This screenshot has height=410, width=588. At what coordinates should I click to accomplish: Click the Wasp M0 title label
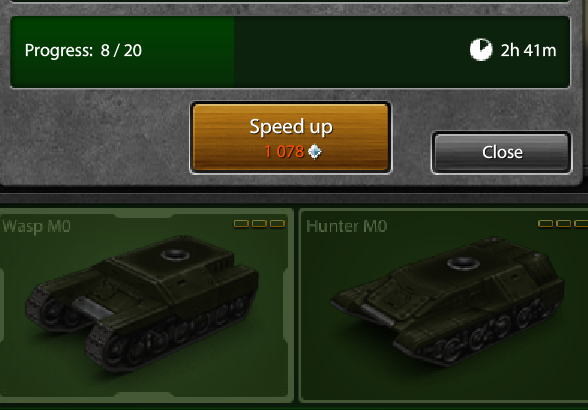click(36, 227)
